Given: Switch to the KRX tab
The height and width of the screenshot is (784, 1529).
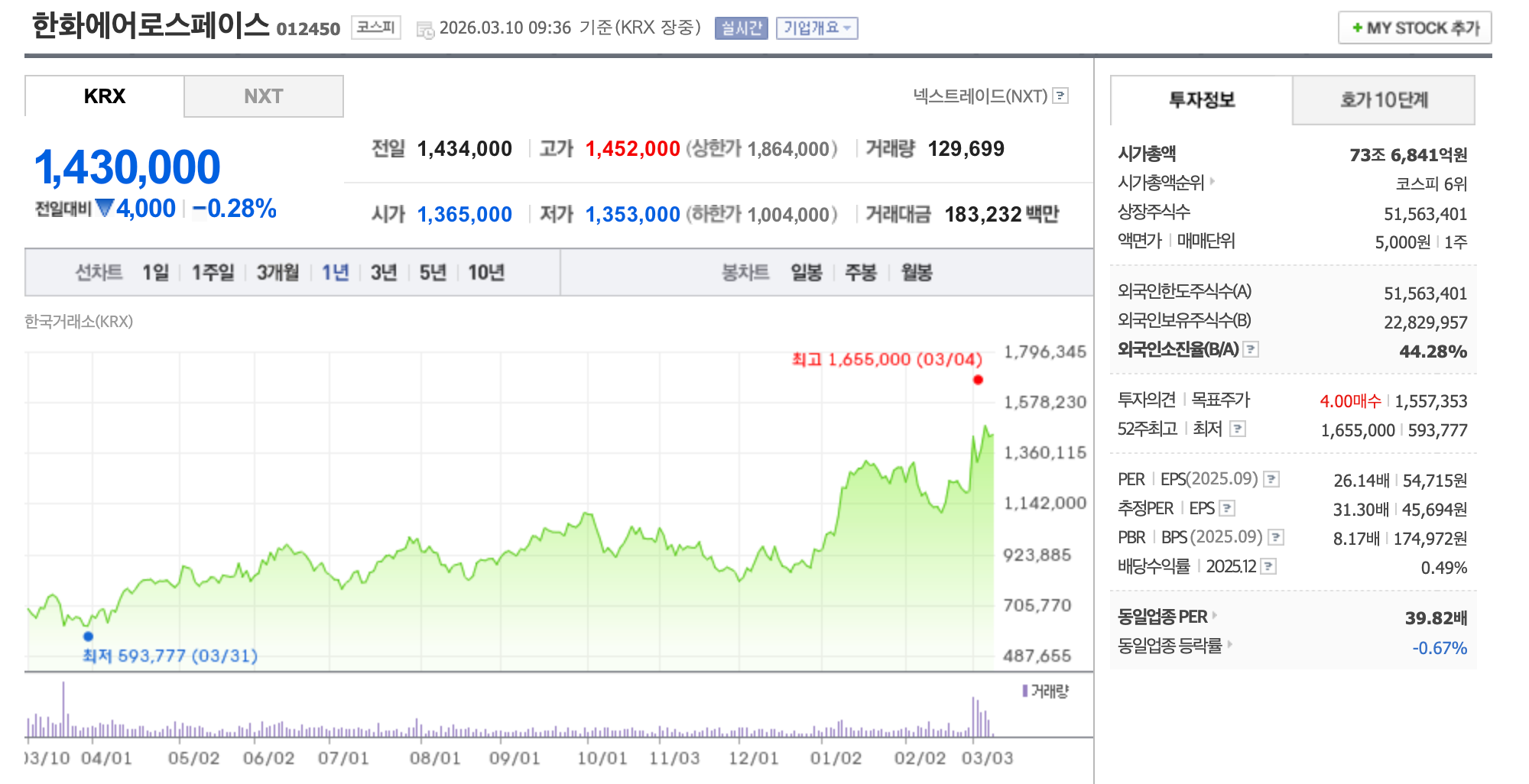Looking at the screenshot, I should [x=105, y=96].
